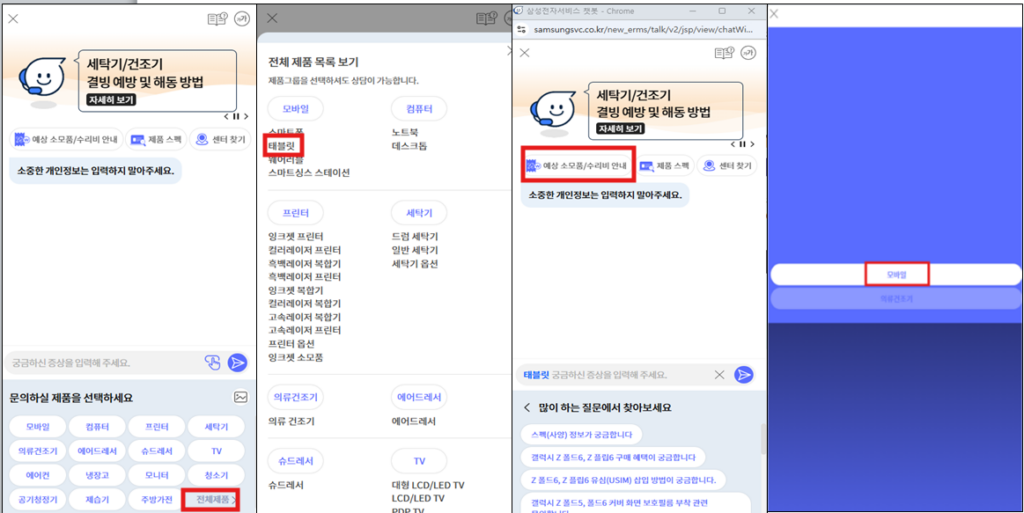Open the book icon in the dimmed header above the product list
The height and width of the screenshot is (513, 1024).
point(486,19)
